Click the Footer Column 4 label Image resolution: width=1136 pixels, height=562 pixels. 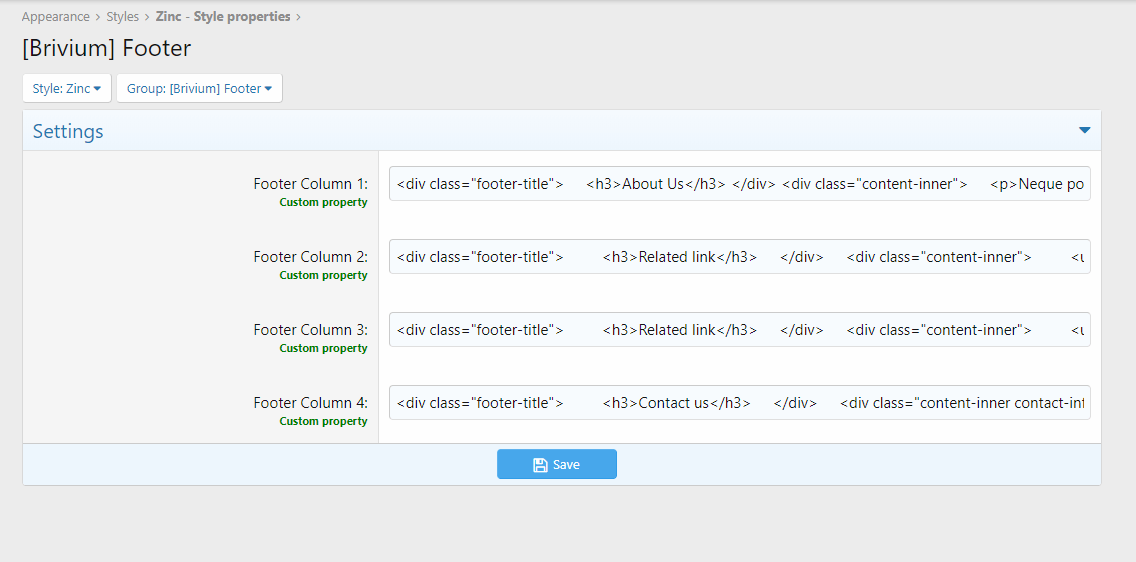310,403
